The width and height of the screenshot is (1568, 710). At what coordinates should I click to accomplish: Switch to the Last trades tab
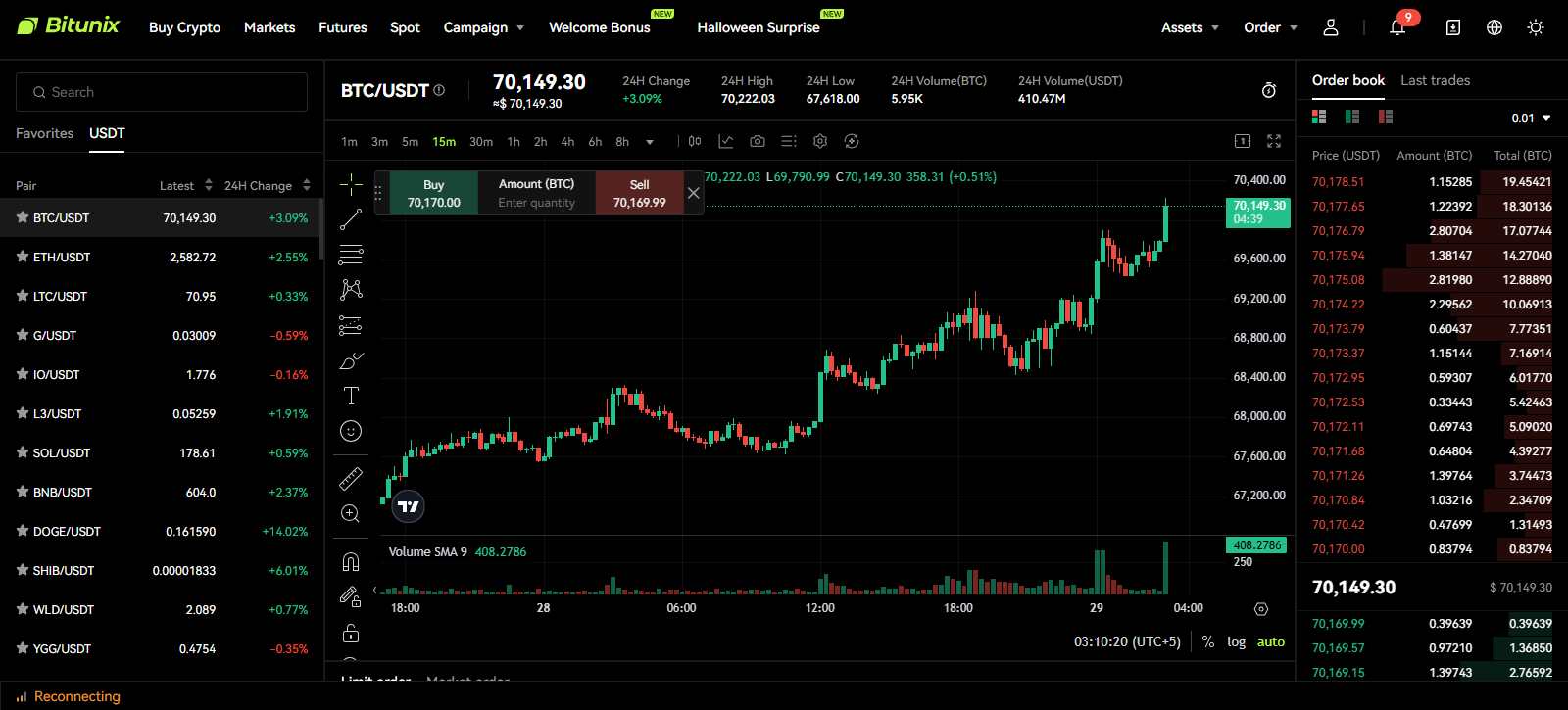(x=1435, y=80)
